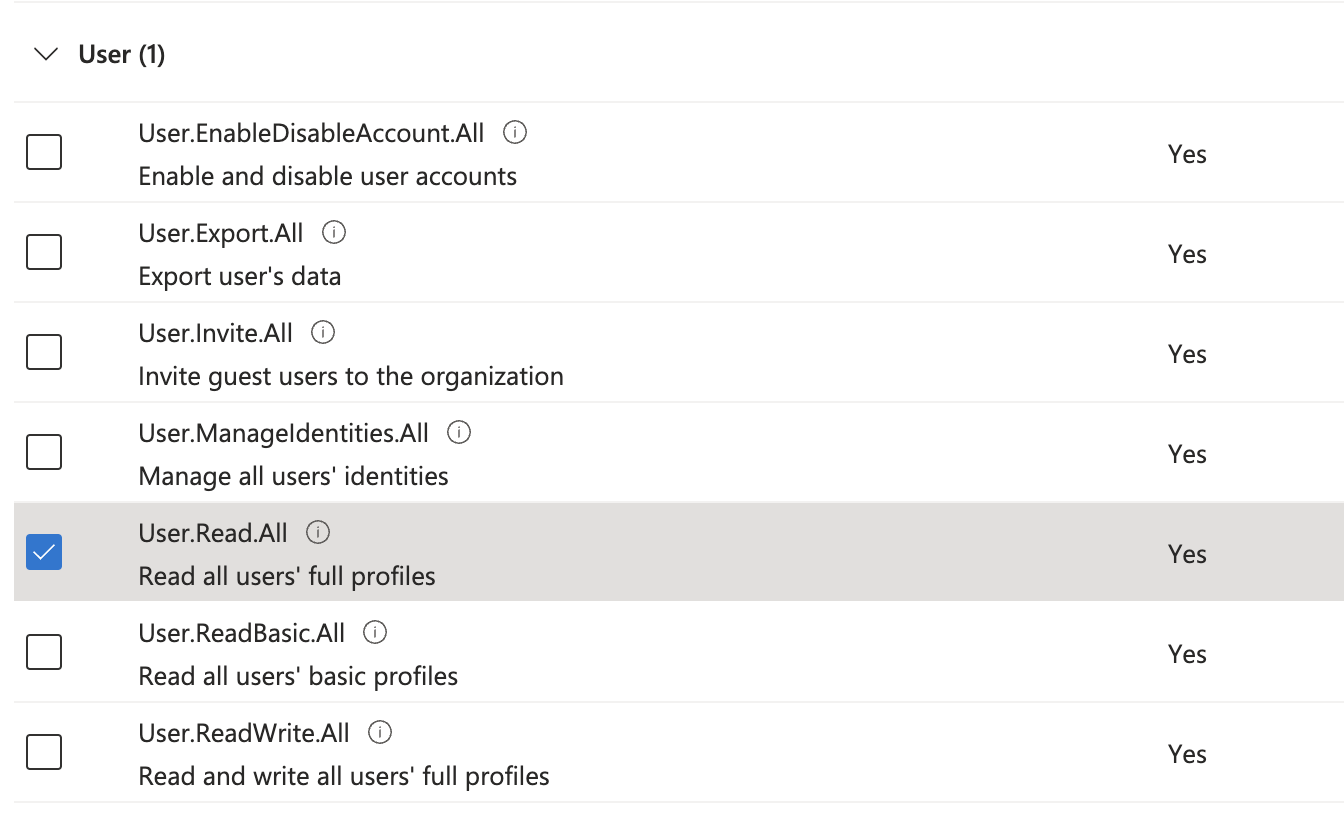Click the User.Read.All permission name
This screenshot has width=1344, height=838.
pos(213,533)
